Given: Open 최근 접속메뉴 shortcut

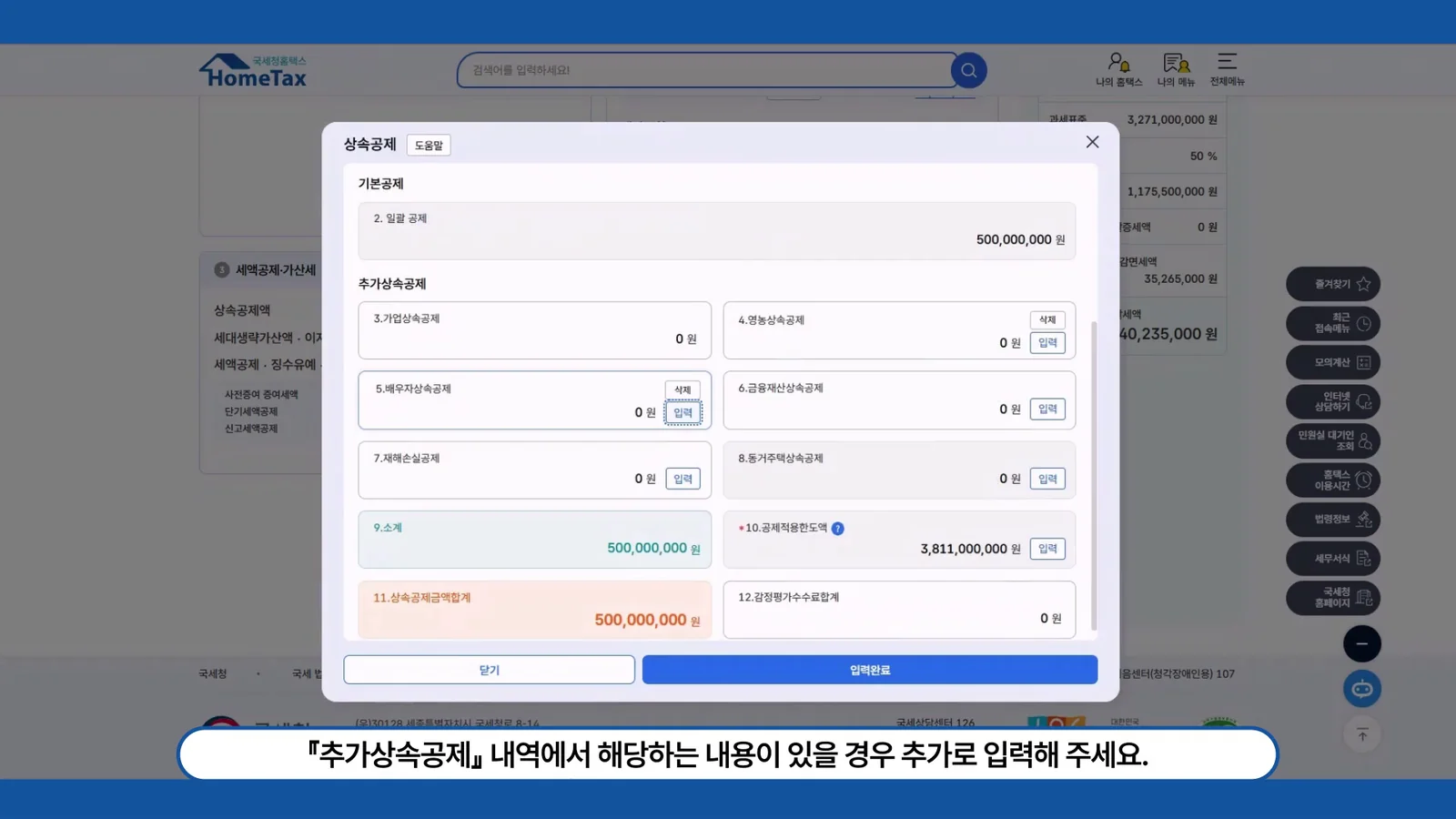Looking at the screenshot, I should click(x=1333, y=323).
